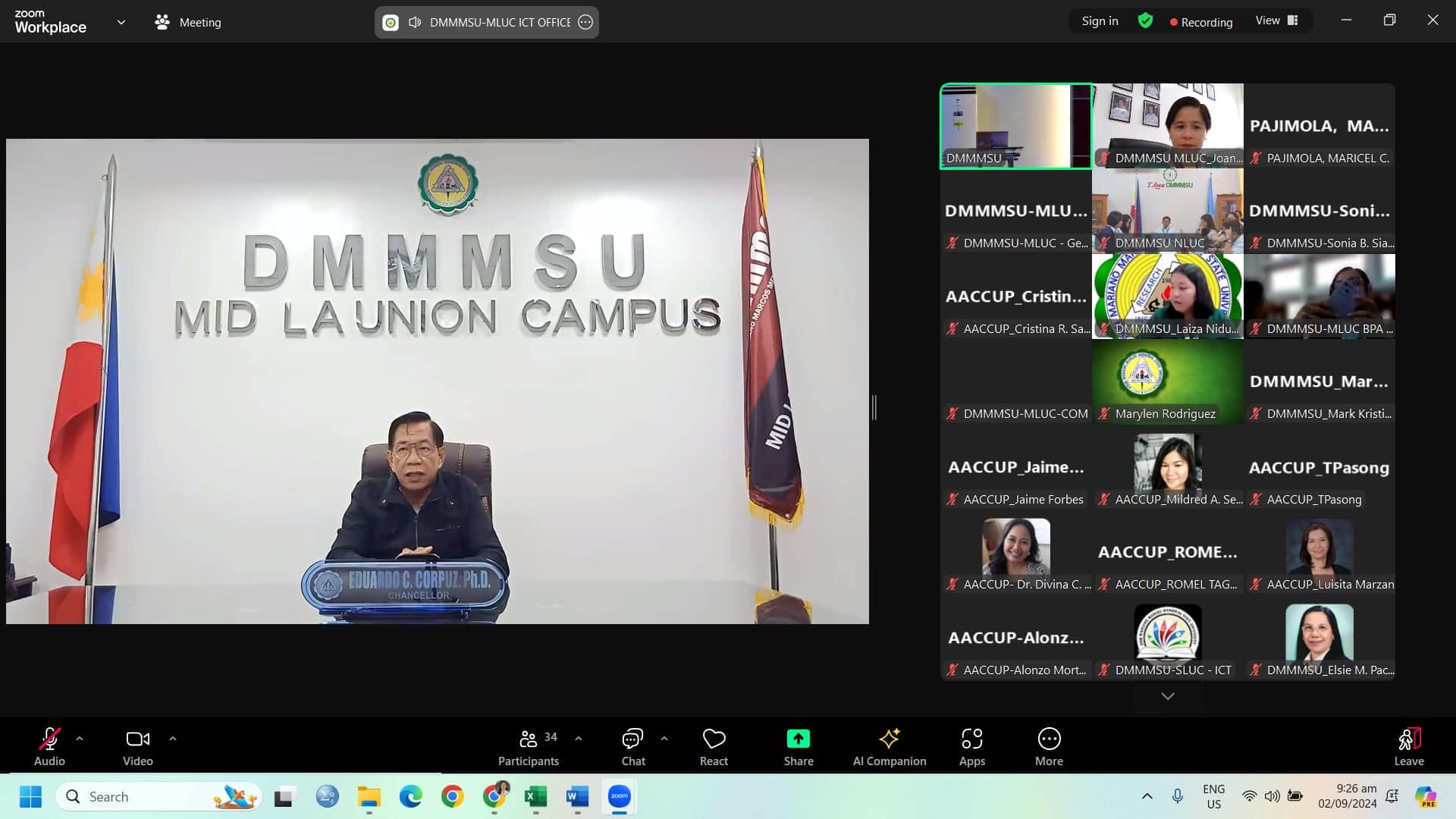Open File Explorer from taskbar
Viewport: 1456px width, 819px height.
369,797
